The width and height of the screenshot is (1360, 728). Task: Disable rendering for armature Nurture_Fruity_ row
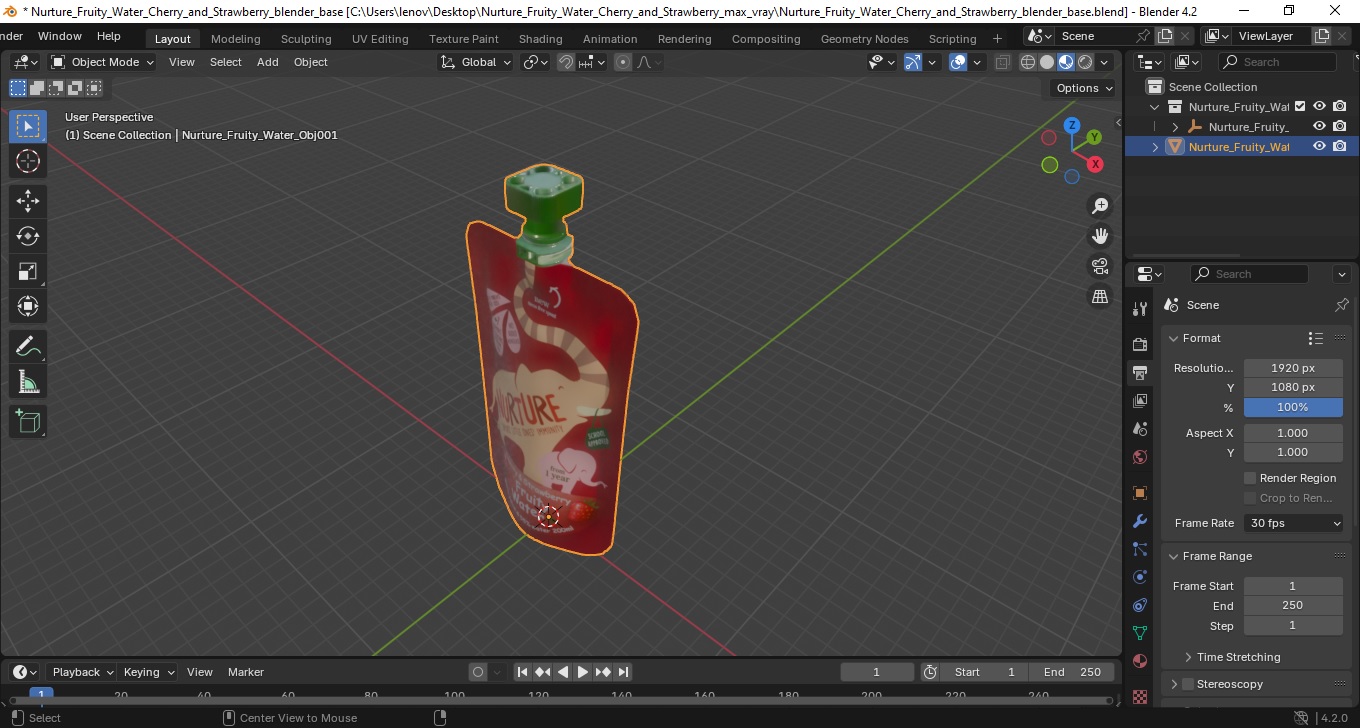pyautogui.click(x=1339, y=126)
